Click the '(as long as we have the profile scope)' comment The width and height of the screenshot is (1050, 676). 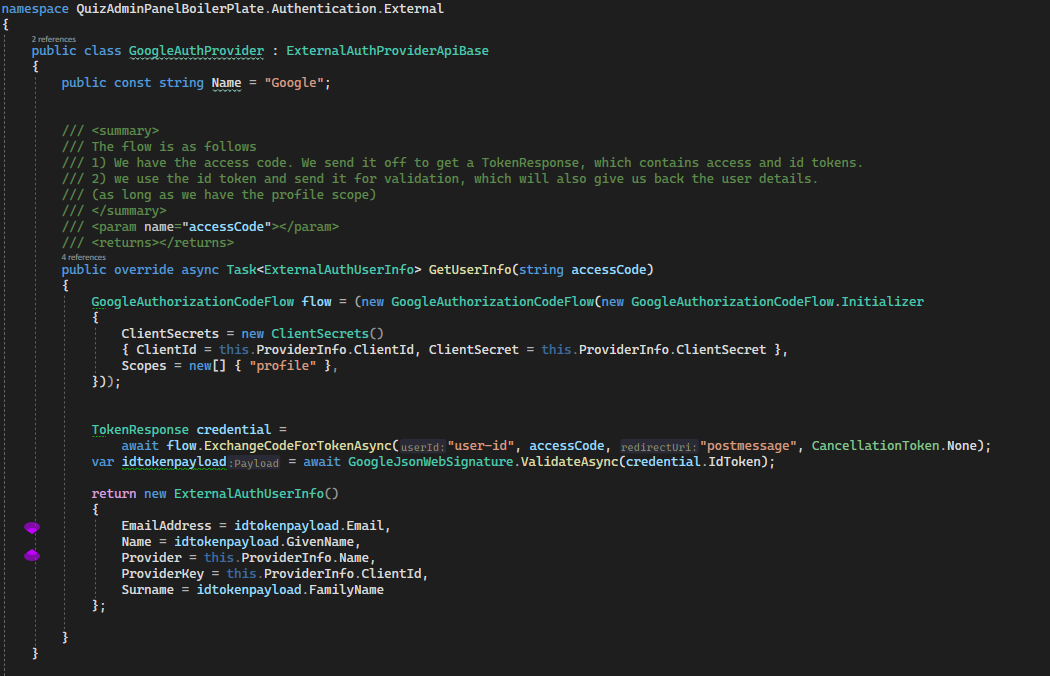[234, 195]
